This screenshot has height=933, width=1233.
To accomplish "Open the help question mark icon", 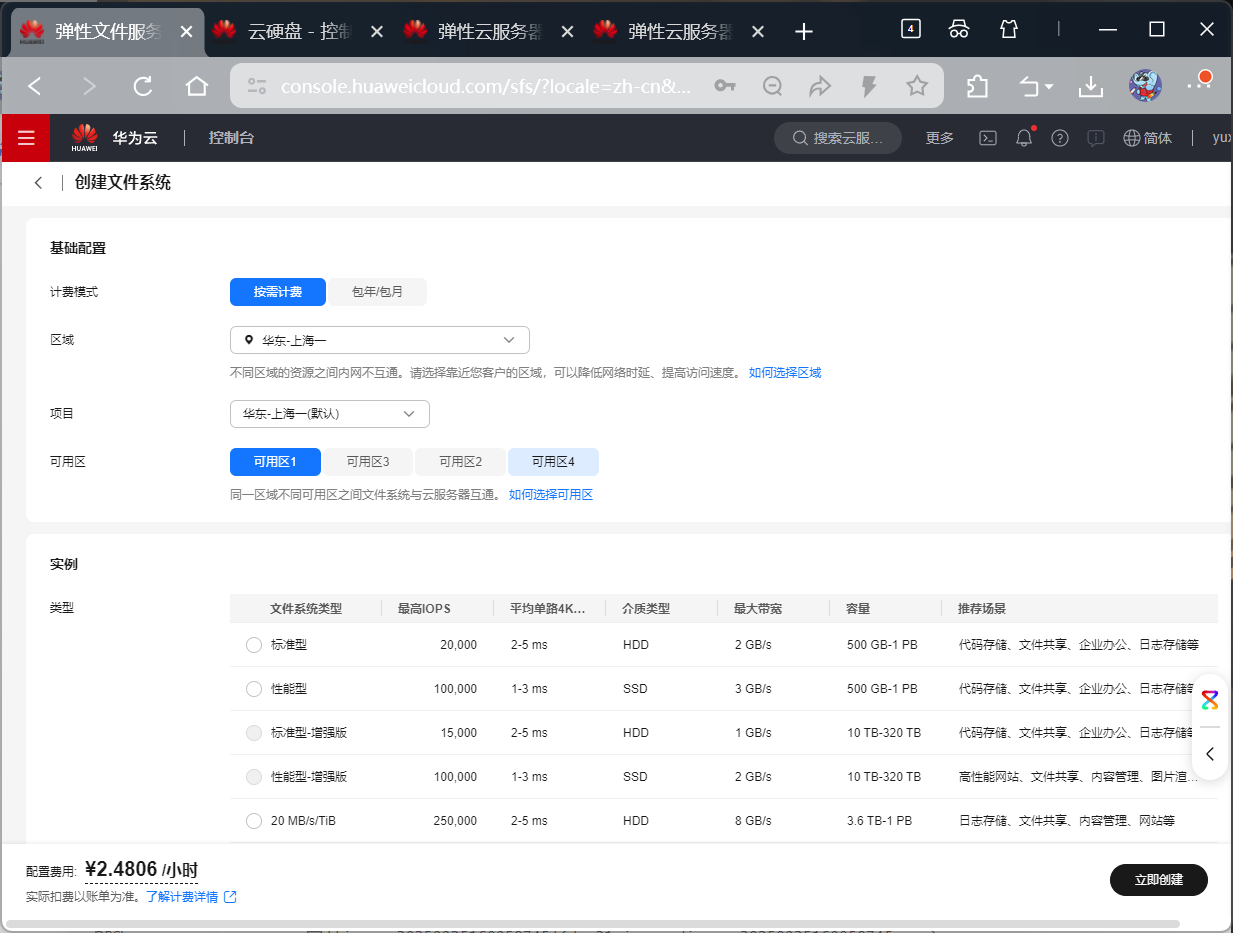I will click(x=1060, y=138).
